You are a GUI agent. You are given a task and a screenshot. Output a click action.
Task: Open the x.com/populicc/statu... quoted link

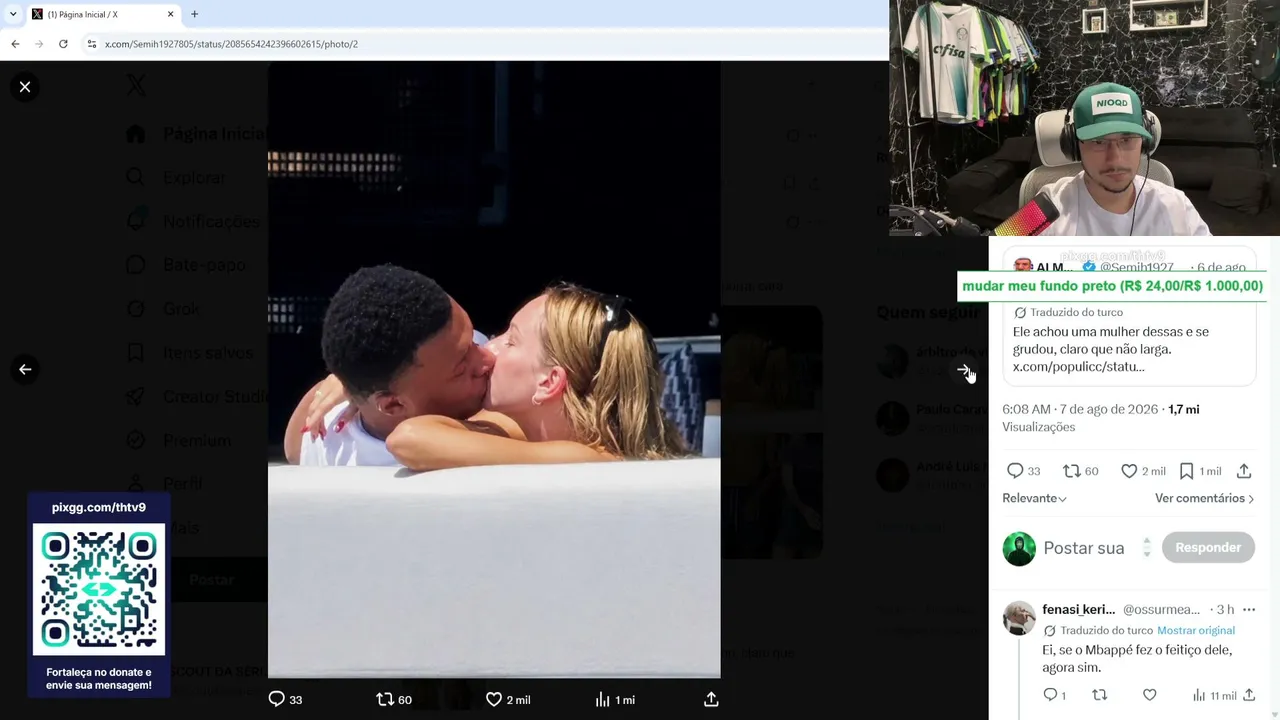[x=1079, y=367]
